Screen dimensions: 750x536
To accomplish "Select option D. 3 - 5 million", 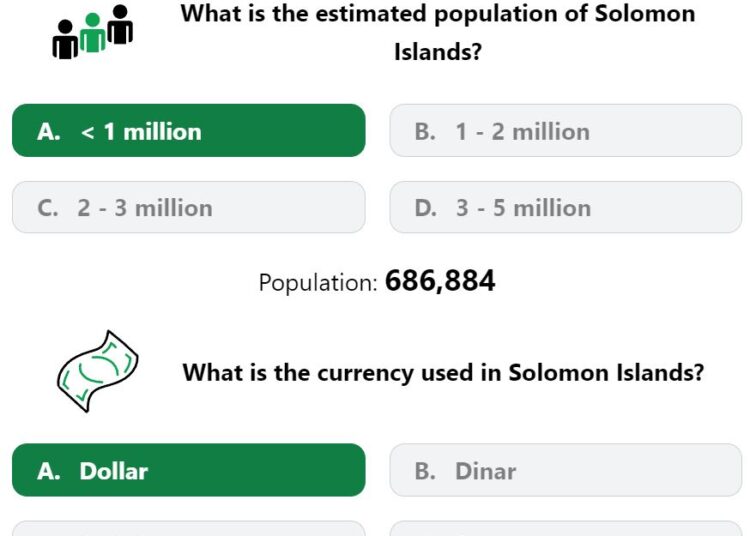I will (566, 207).
